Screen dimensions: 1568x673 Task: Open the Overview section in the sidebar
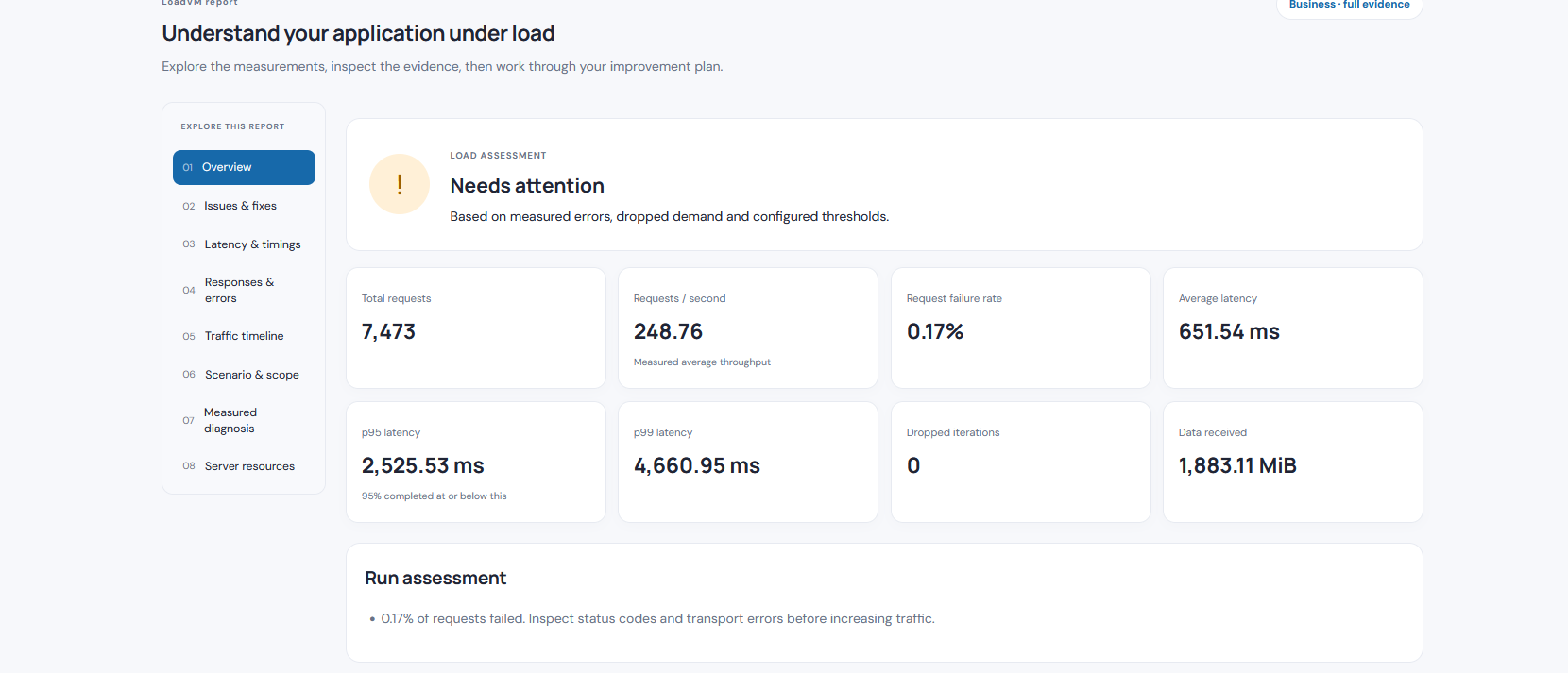point(244,167)
